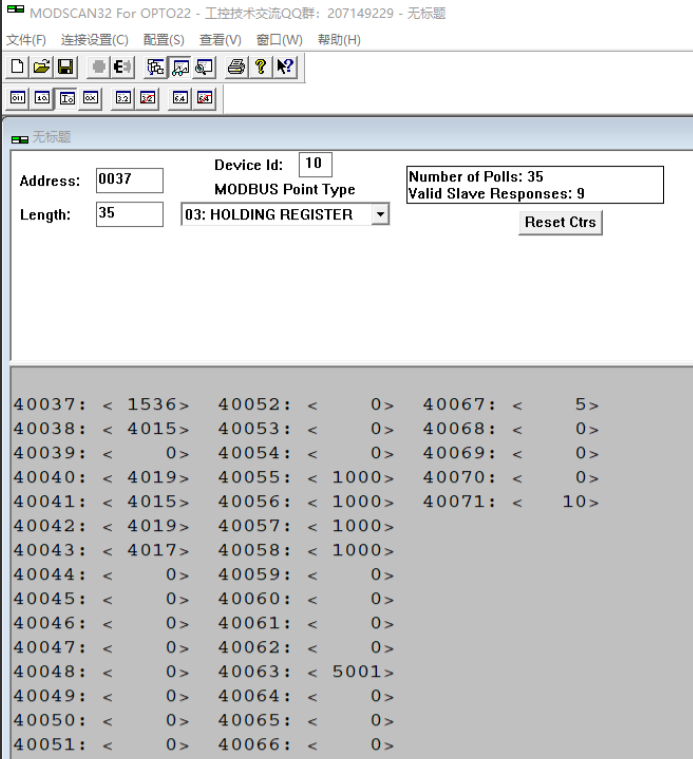Open a file with the folder icon
Screen dimensions: 693x759
42,67
